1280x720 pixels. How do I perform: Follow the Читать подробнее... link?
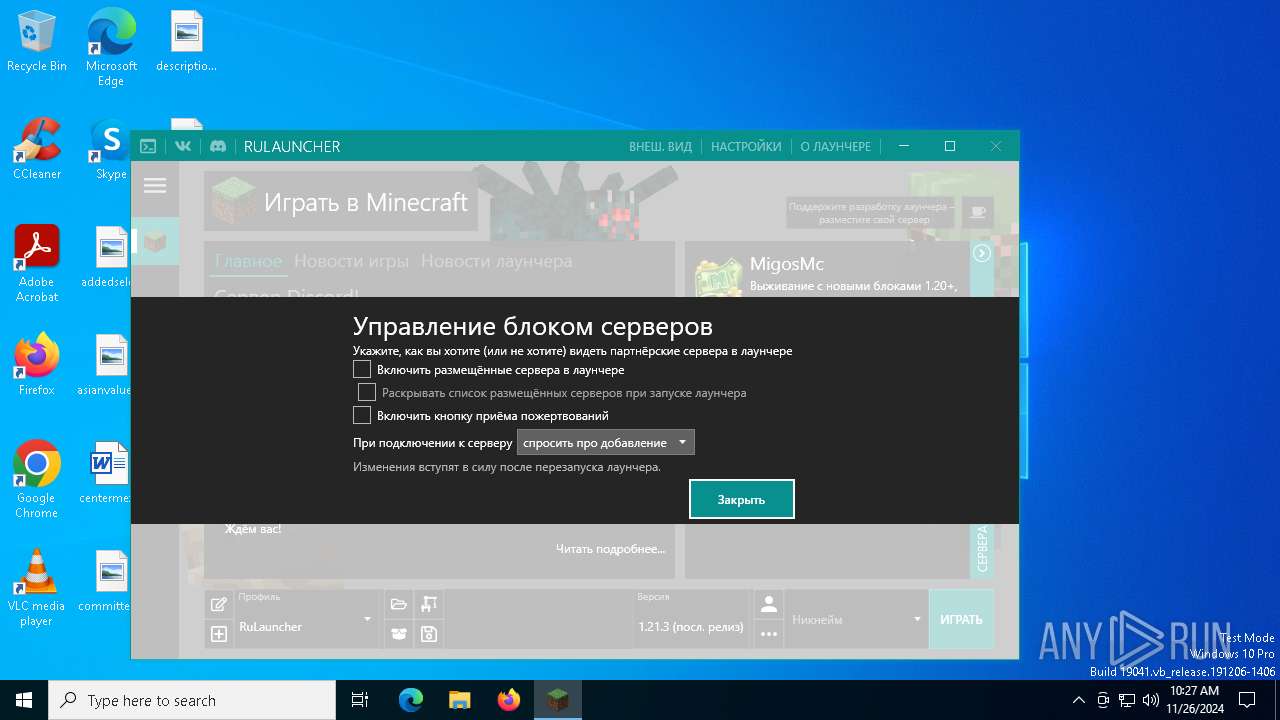[x=610, y=549]
